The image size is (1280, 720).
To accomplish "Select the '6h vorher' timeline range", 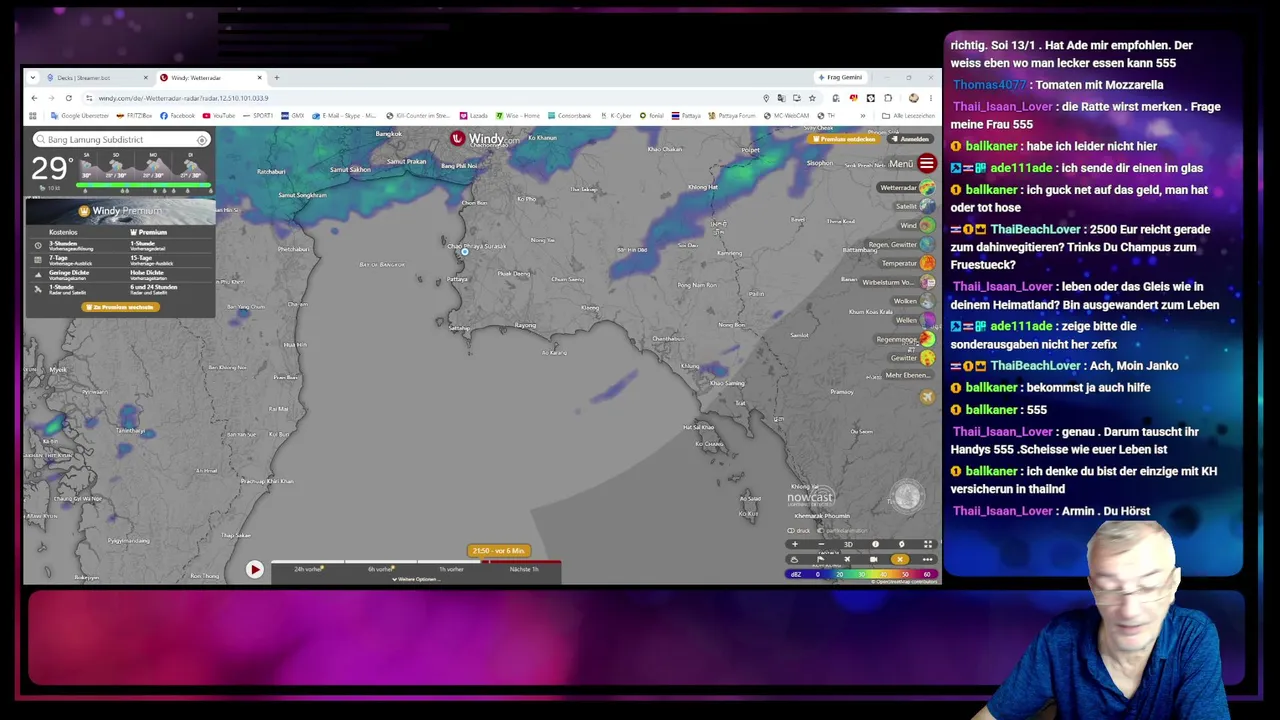I will 379,569.
